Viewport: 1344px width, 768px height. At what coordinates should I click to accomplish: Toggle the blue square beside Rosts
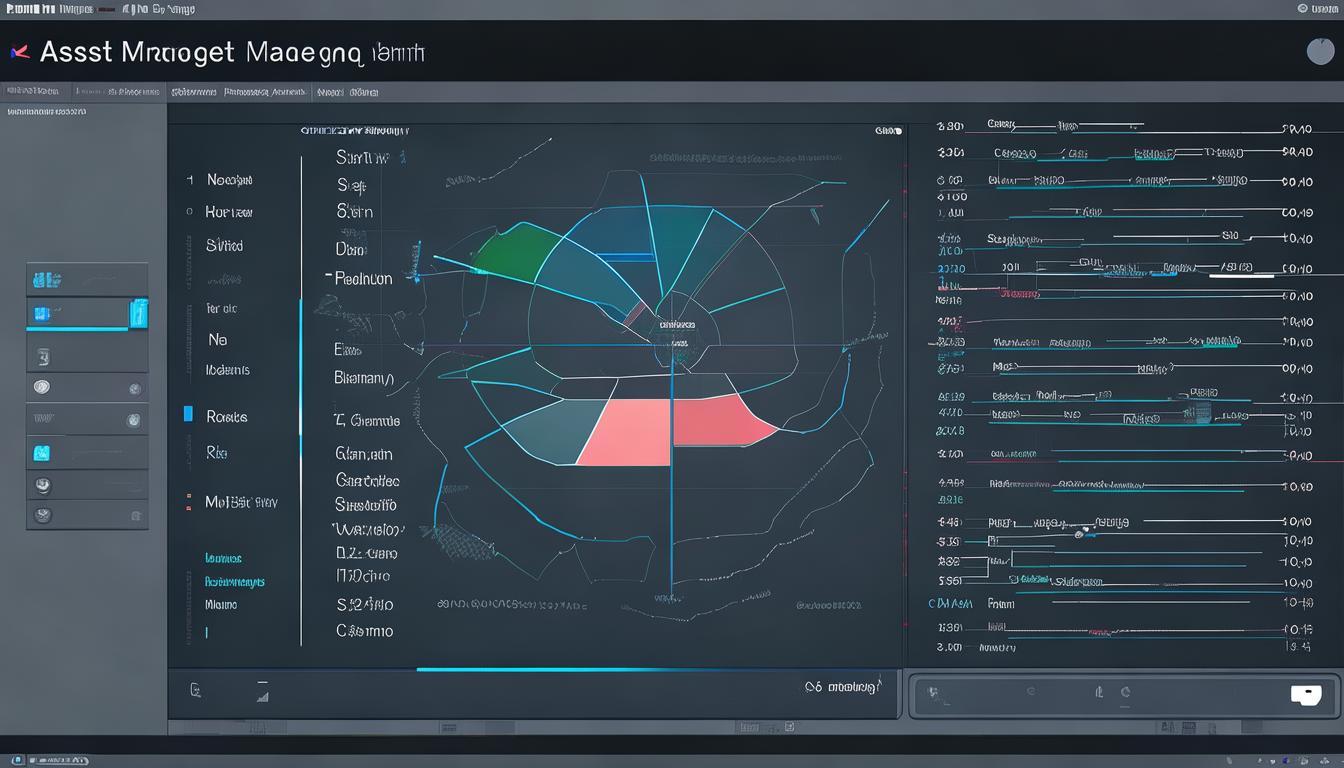[188, 414]
